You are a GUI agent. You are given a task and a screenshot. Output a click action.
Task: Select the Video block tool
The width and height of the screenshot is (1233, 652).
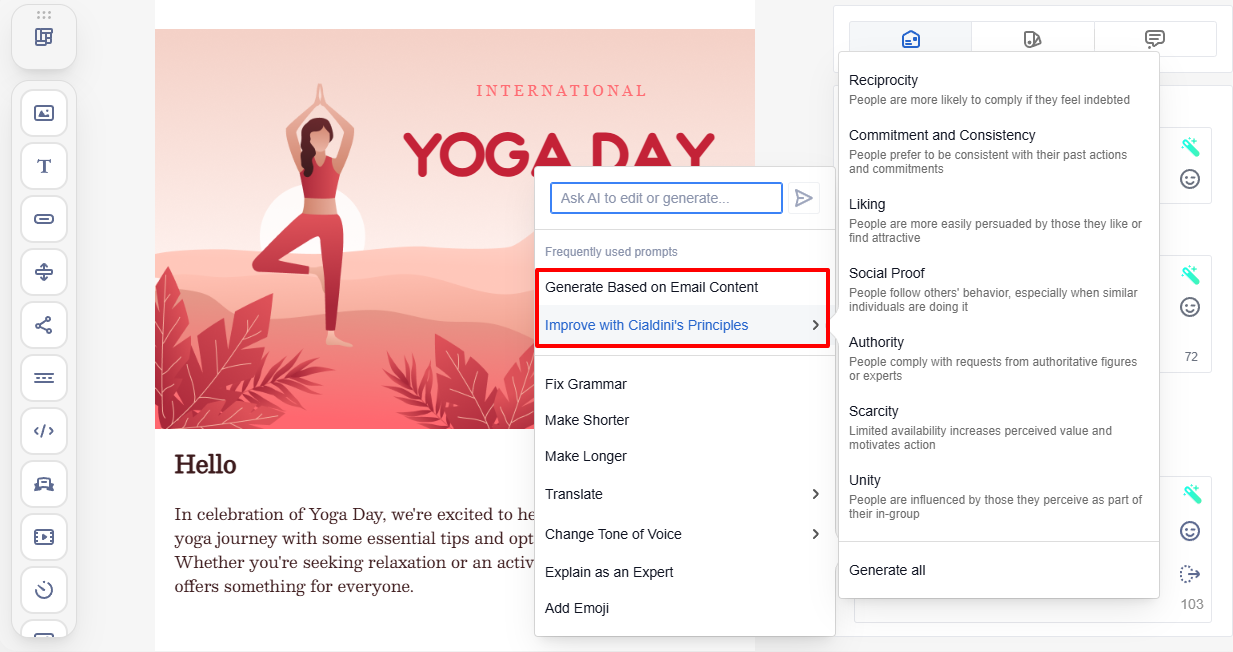[44, 537]
